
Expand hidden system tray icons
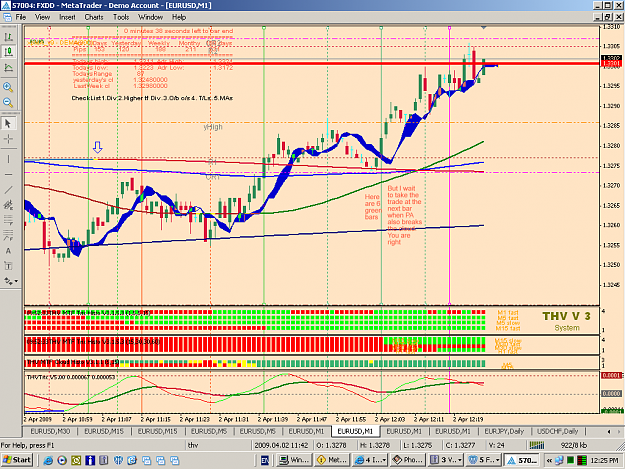(x=549, y=460)
